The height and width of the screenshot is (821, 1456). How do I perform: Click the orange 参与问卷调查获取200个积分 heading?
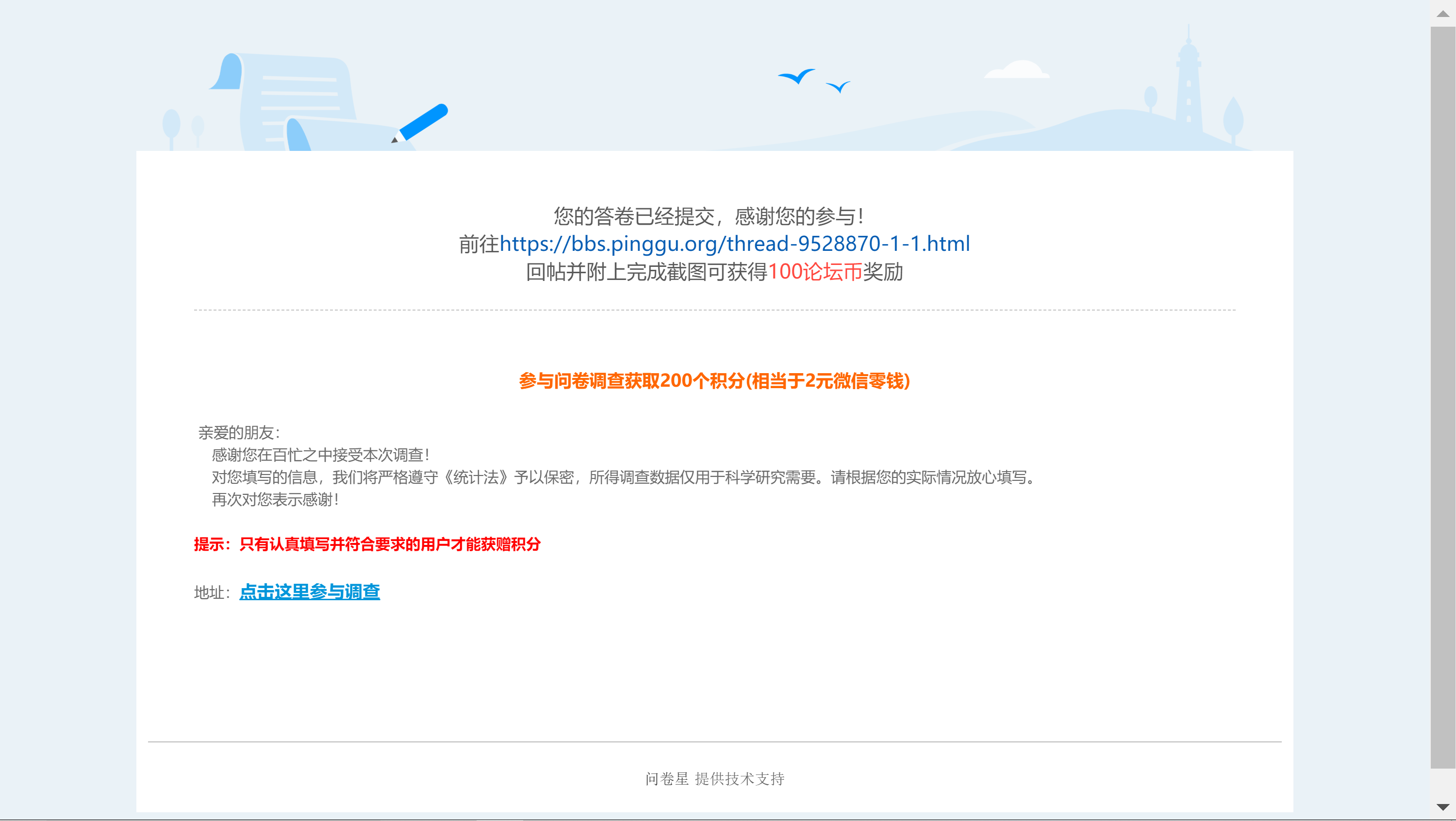[714, 381]
